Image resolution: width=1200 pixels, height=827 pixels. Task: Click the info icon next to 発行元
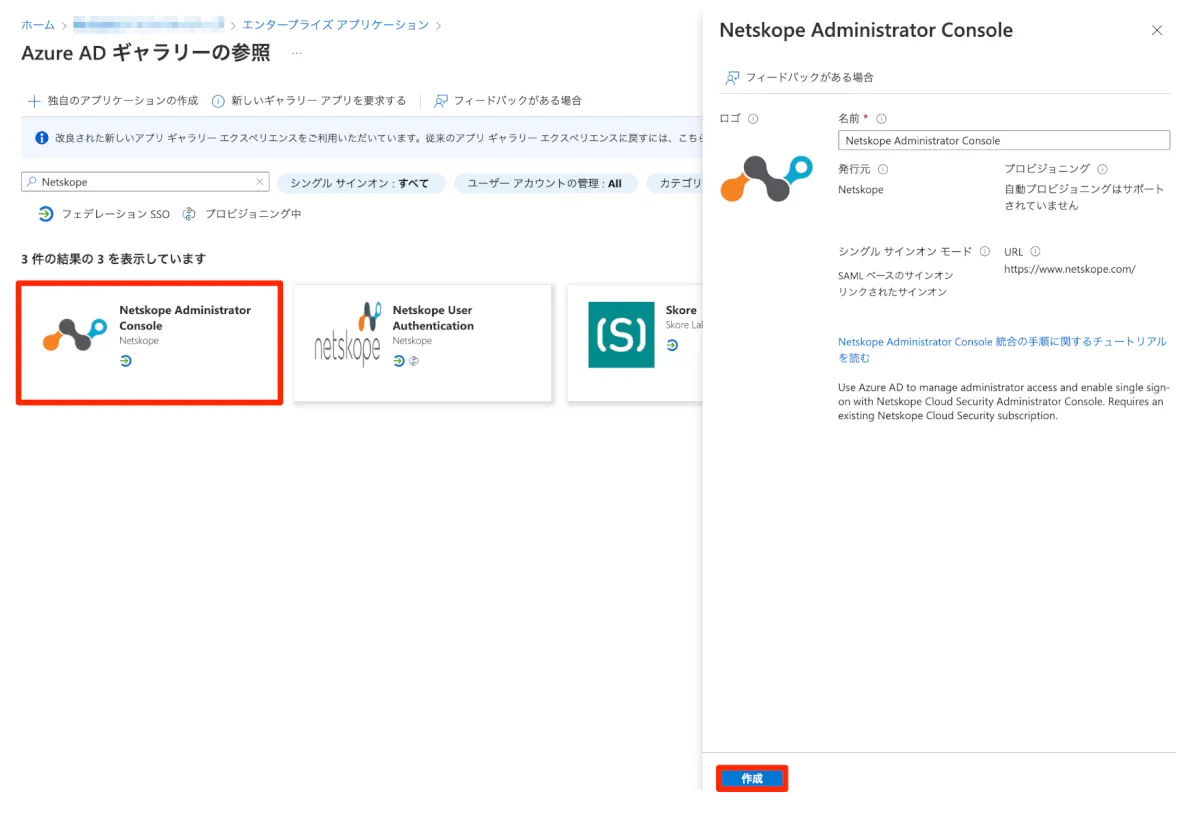[x=883, y=170]
